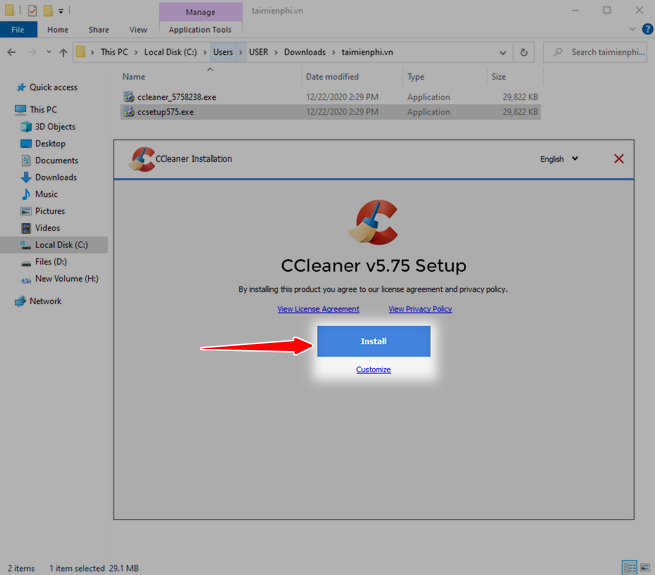Close the CCleaner Installation dialog
Image resolution: width=655 pixels, height=575 pixels.
pos(619,159)
